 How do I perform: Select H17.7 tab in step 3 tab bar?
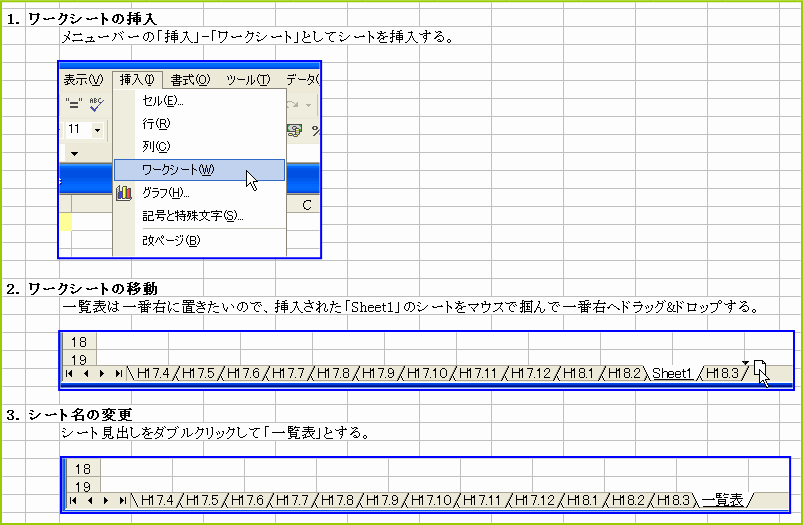tap(292, 499)
